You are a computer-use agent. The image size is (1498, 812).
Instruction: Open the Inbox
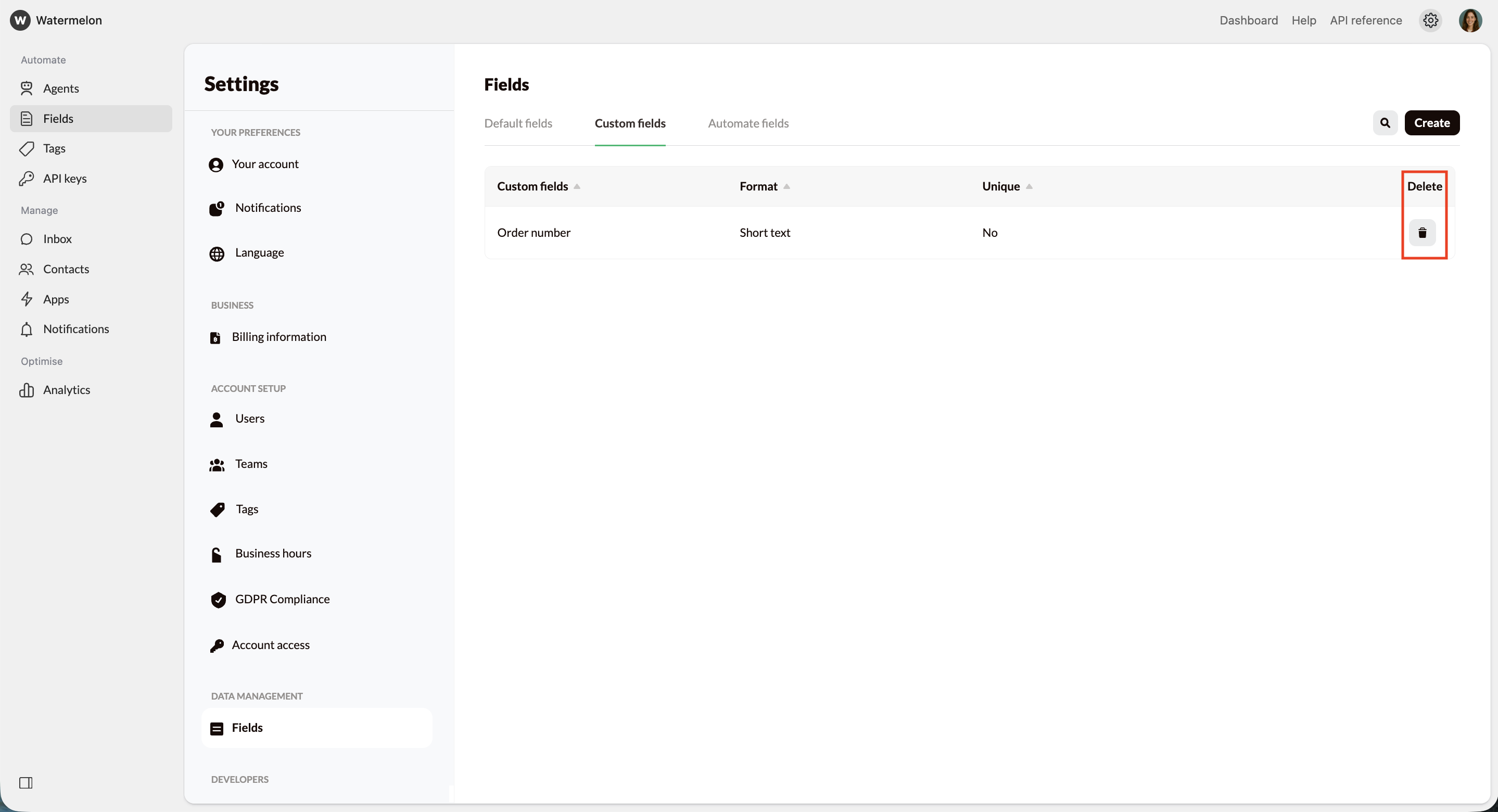57,239
